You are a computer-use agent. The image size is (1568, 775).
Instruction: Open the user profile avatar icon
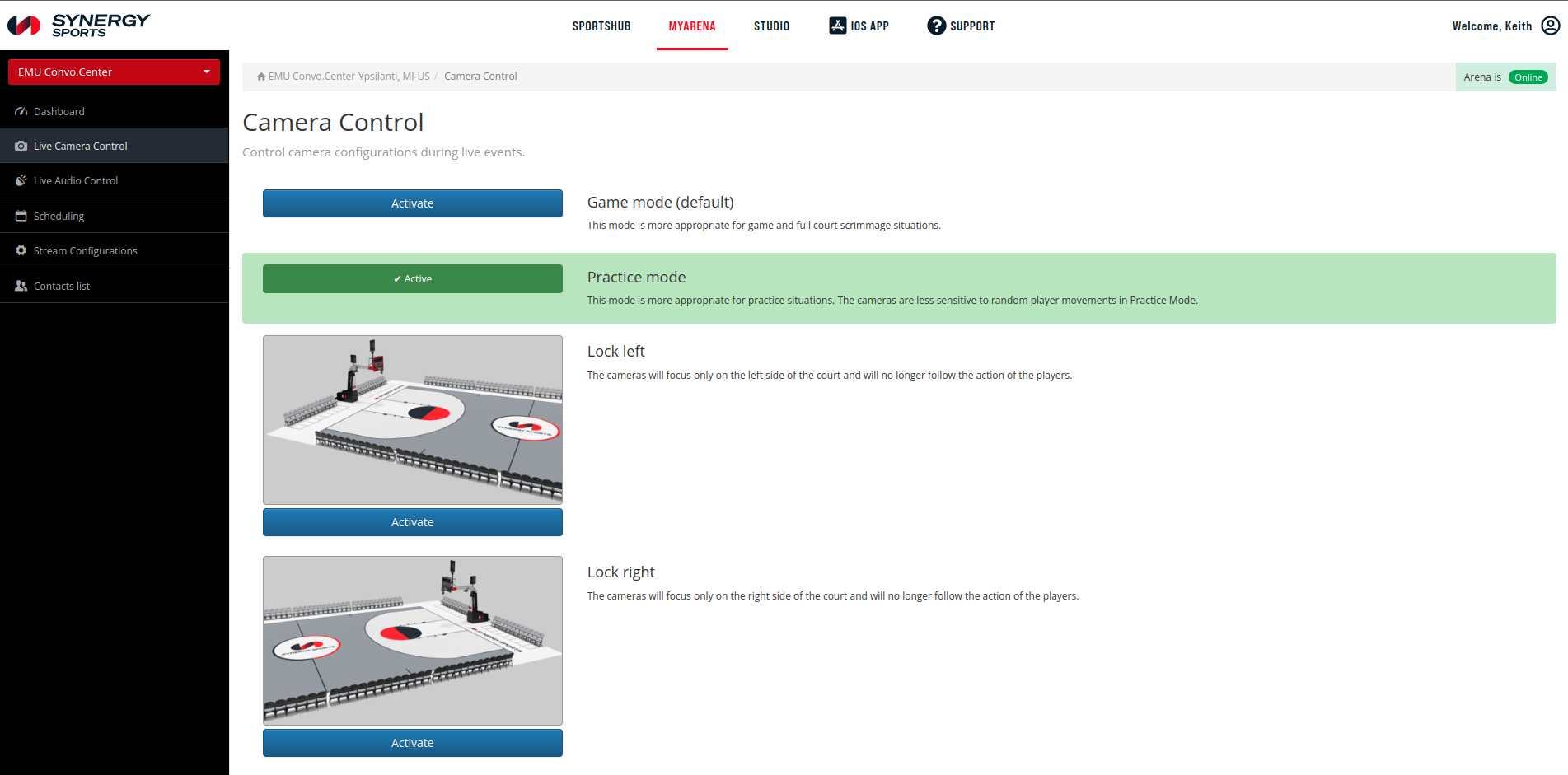1551,26
